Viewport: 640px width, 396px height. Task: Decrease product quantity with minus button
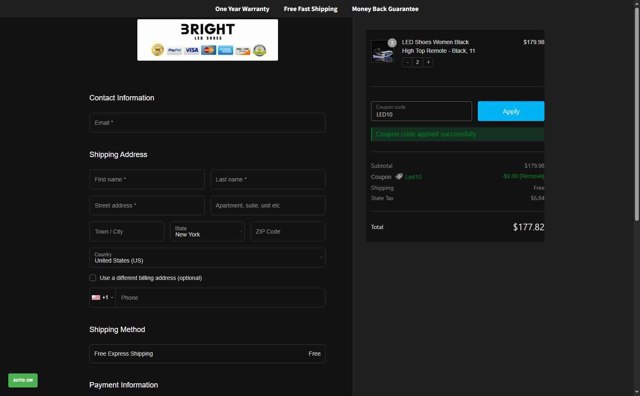tap(407, 62)
